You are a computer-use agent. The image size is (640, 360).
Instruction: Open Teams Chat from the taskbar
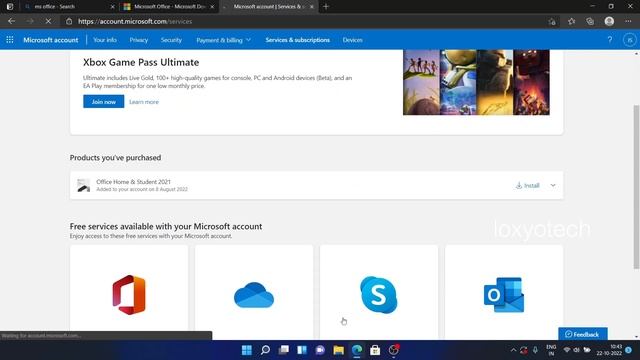pyautogui.click(x=320, y=350)
